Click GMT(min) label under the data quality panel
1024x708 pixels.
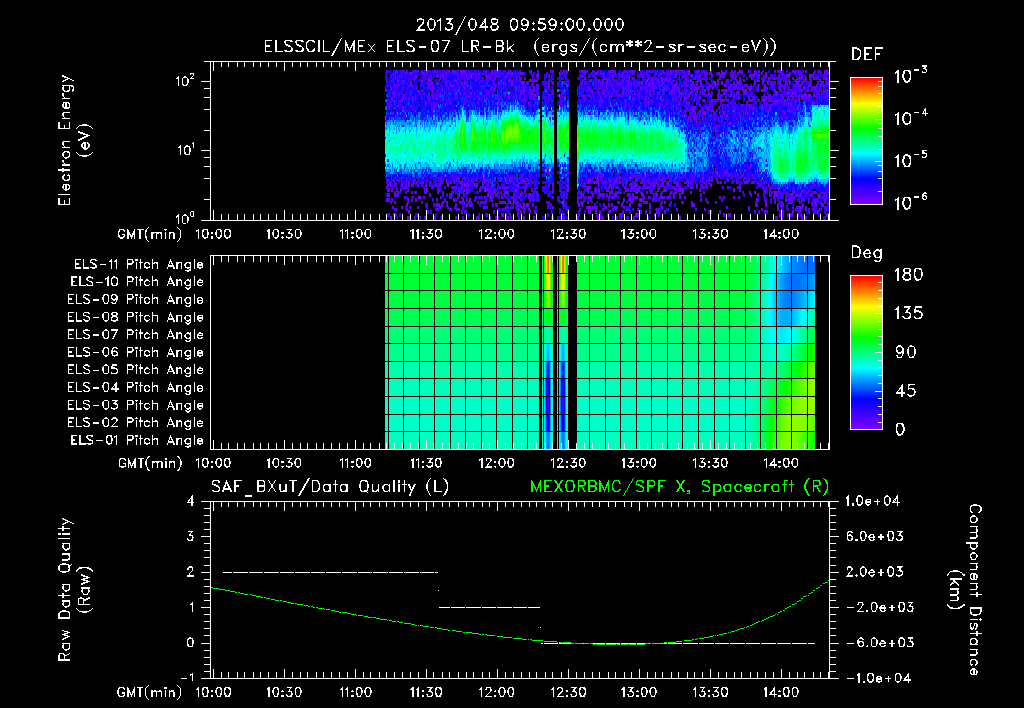point(150,692)
